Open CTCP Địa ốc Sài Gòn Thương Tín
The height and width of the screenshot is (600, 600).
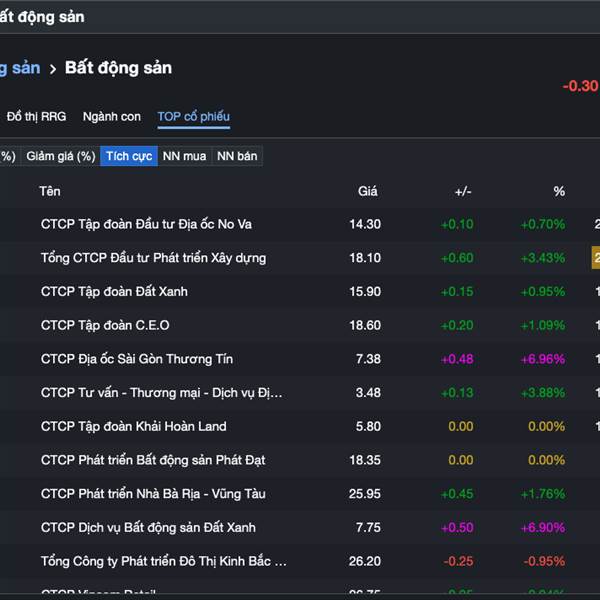tap(137, 359)
